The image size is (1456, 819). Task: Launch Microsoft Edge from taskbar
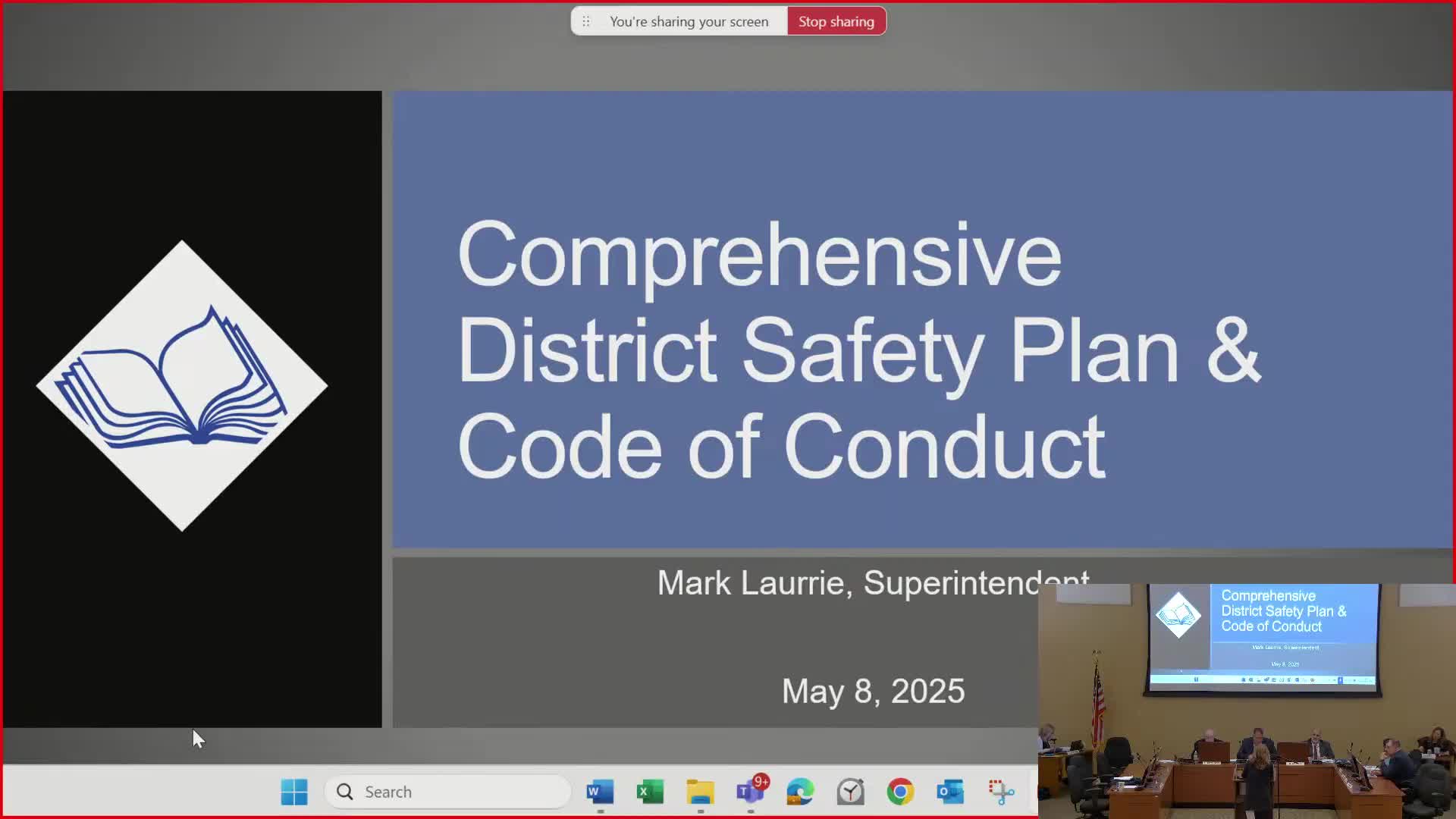pyautogui.click(x=800, y=792)
